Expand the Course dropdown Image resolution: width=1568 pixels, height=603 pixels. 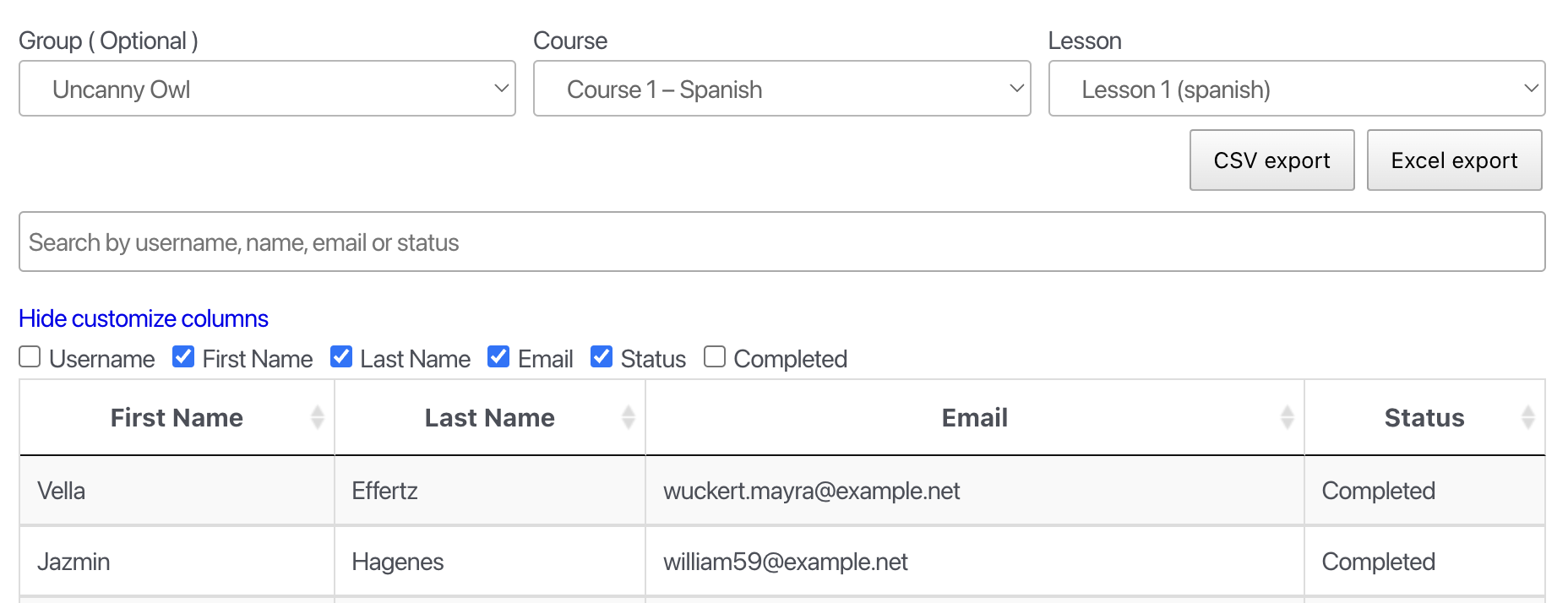click(x=781, y=89)
